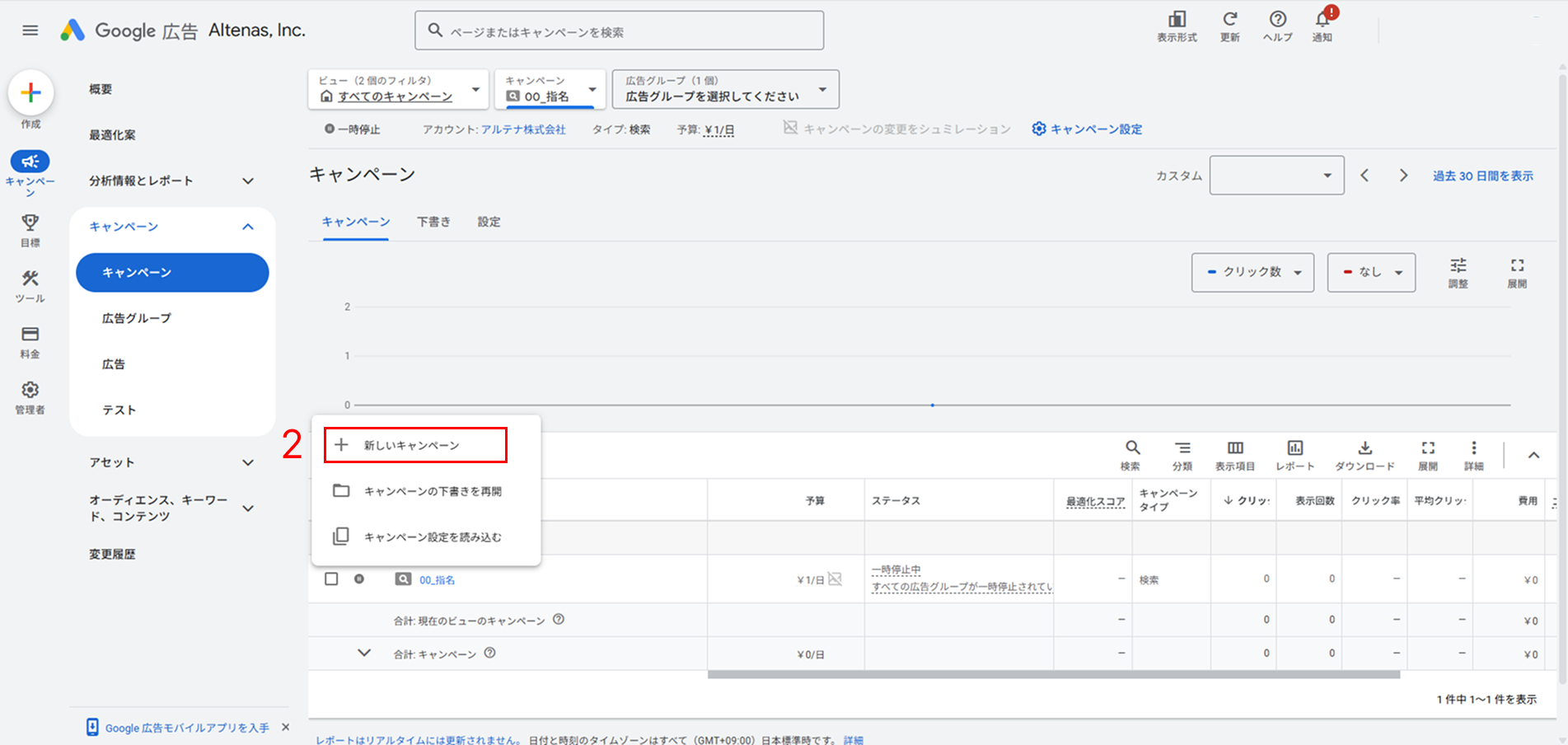Open the hamburger main menu
The height and width of the screenshot is (745, 1568).
click(30, 30)
